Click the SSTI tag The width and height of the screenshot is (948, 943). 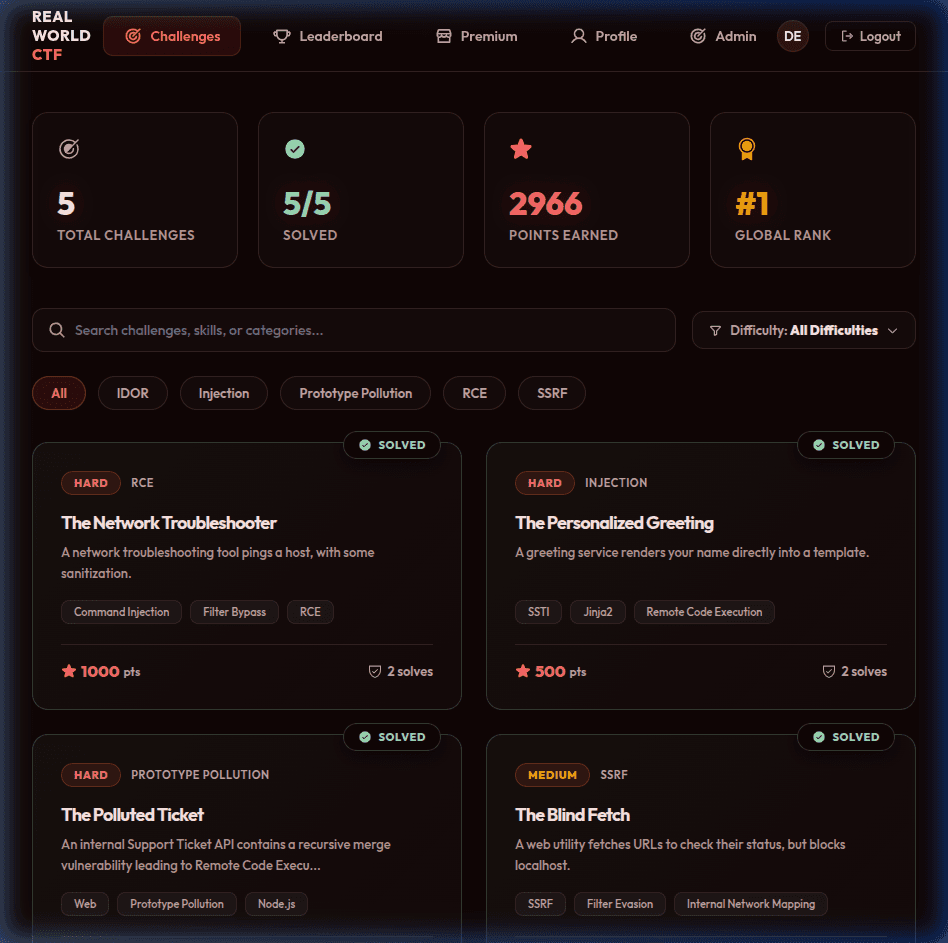(539, 612)
